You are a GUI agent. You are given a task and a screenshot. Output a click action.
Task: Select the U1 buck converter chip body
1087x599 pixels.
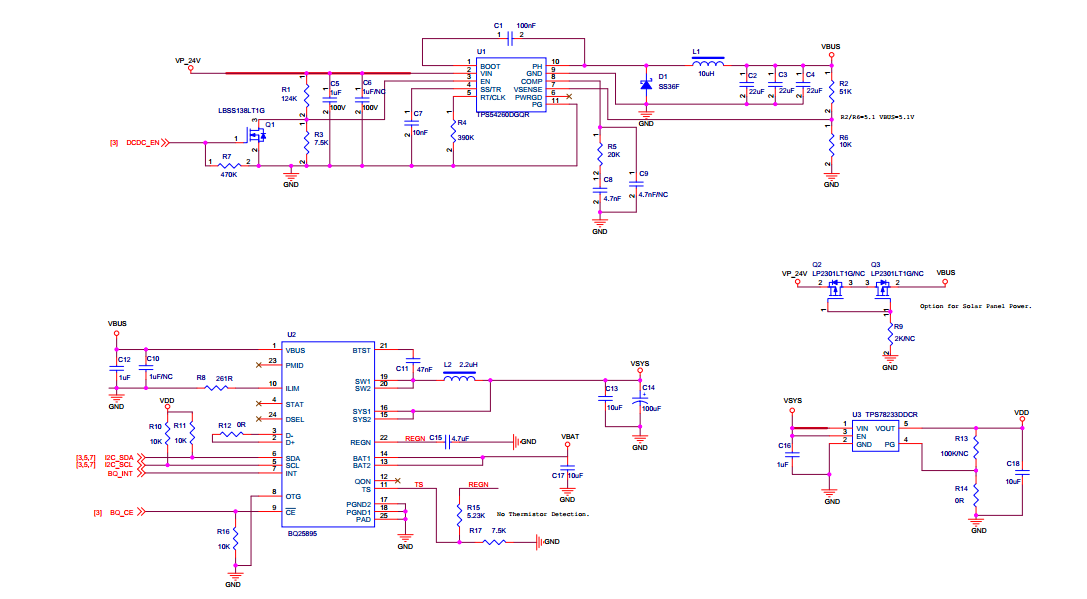[512, 85]
